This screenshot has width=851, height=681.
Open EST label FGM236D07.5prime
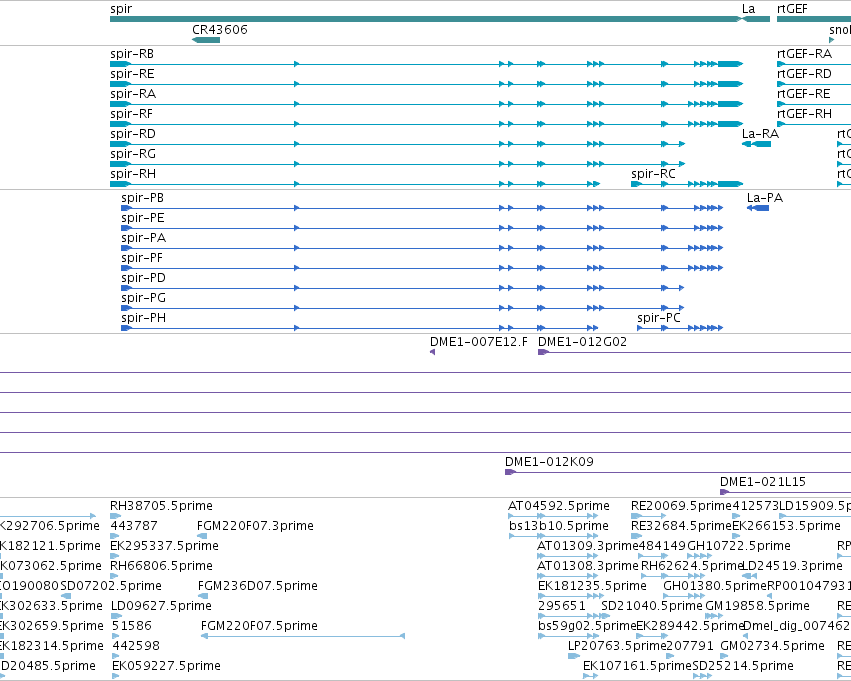coord(258,586)
